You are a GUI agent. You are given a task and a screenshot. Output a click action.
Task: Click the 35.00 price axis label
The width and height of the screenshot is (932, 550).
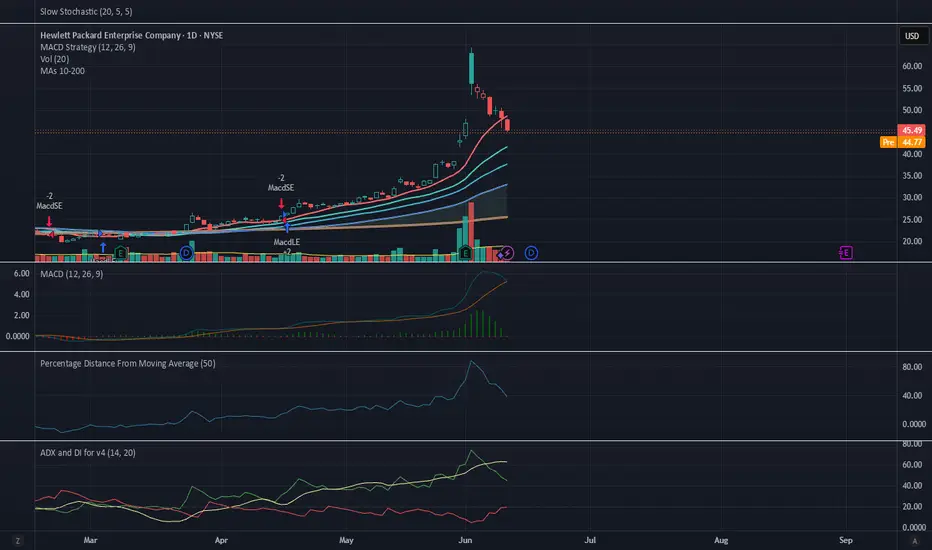912,175
